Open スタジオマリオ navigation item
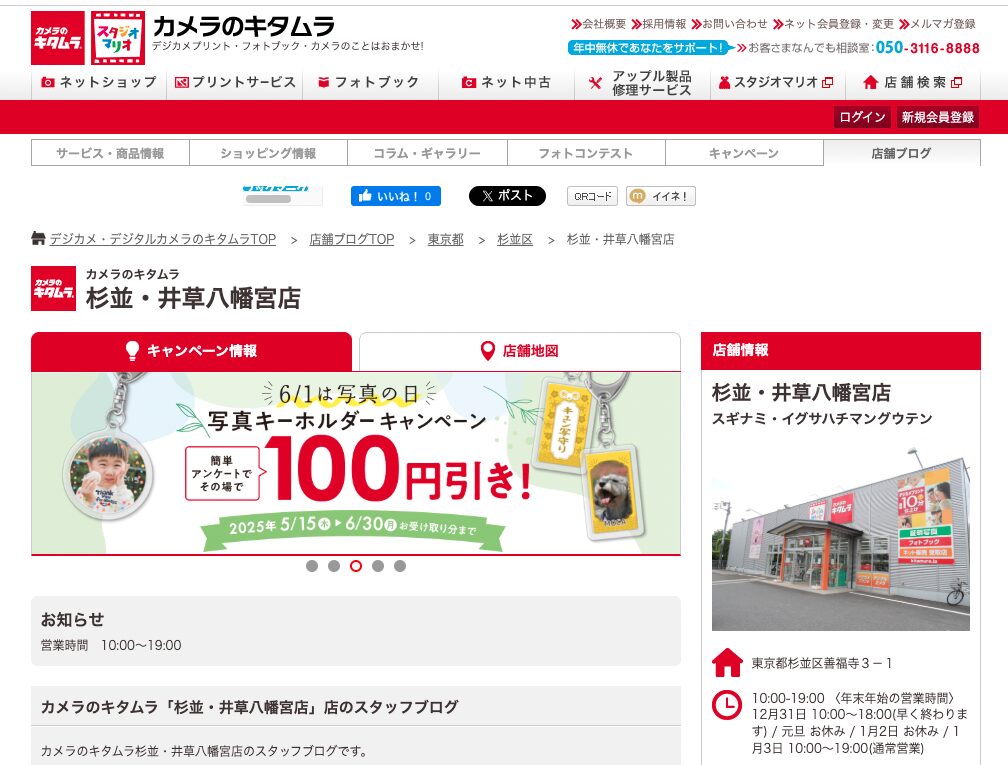The width and height of the screenshot is (1008, 765). pyautogui.click(x=777, y=82)
